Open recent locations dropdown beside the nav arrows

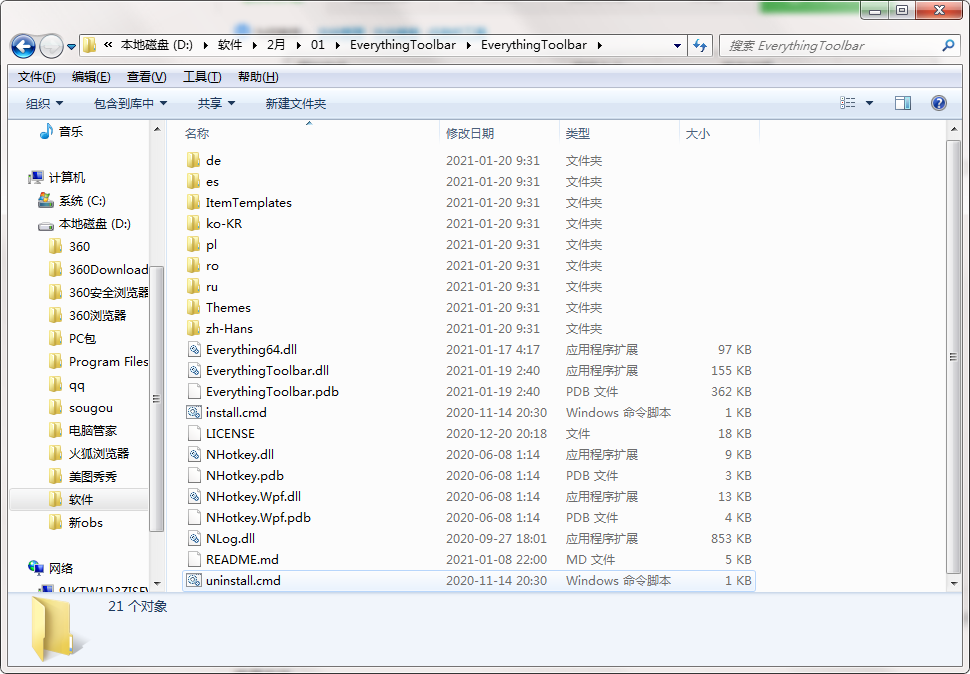click(71, 46)
